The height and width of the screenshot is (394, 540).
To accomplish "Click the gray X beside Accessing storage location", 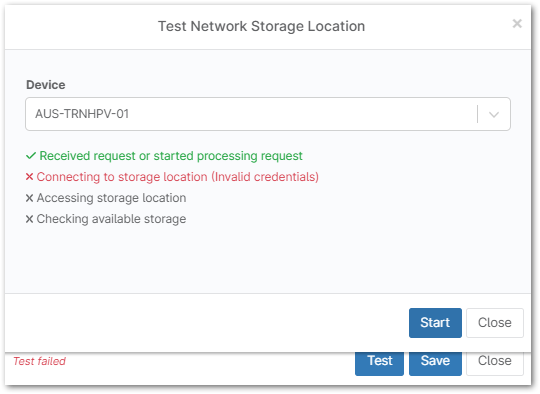I will tap(29, 198).
